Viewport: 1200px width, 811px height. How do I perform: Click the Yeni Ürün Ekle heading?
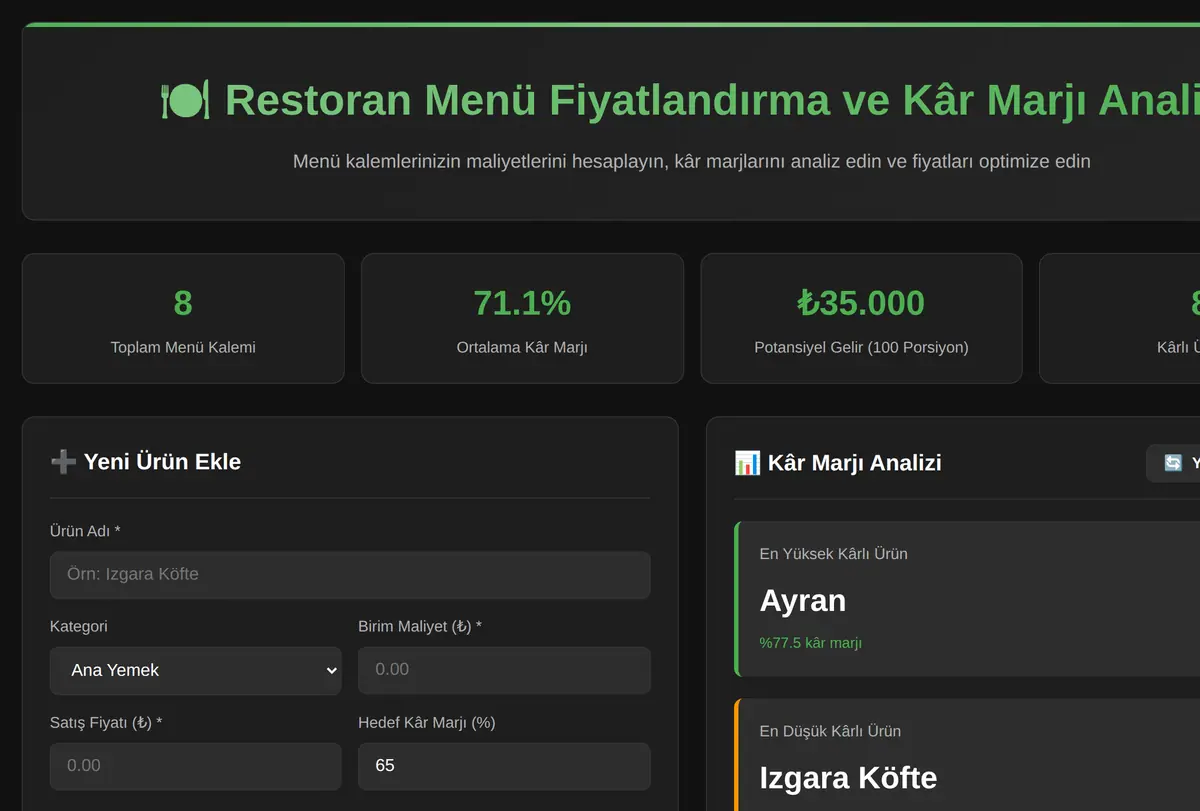[x=162, y=462]
